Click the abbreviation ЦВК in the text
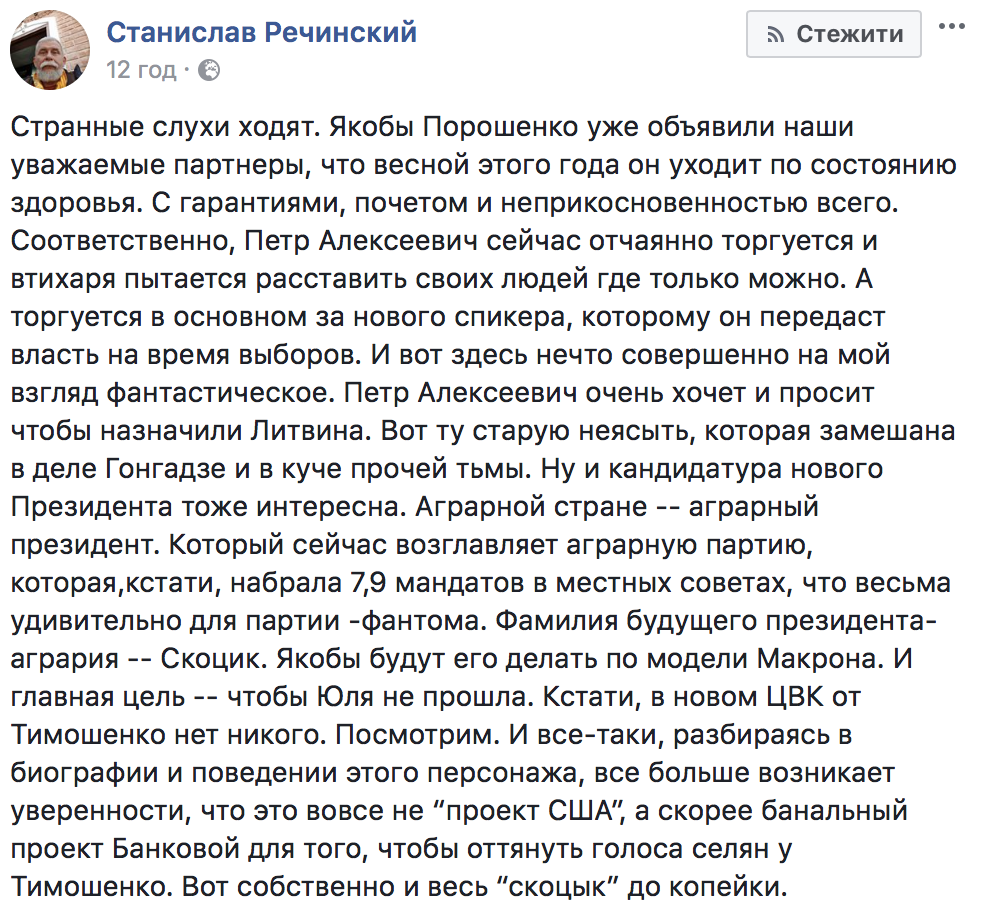The height and width of the screenshot is (912, 984). 795,697
